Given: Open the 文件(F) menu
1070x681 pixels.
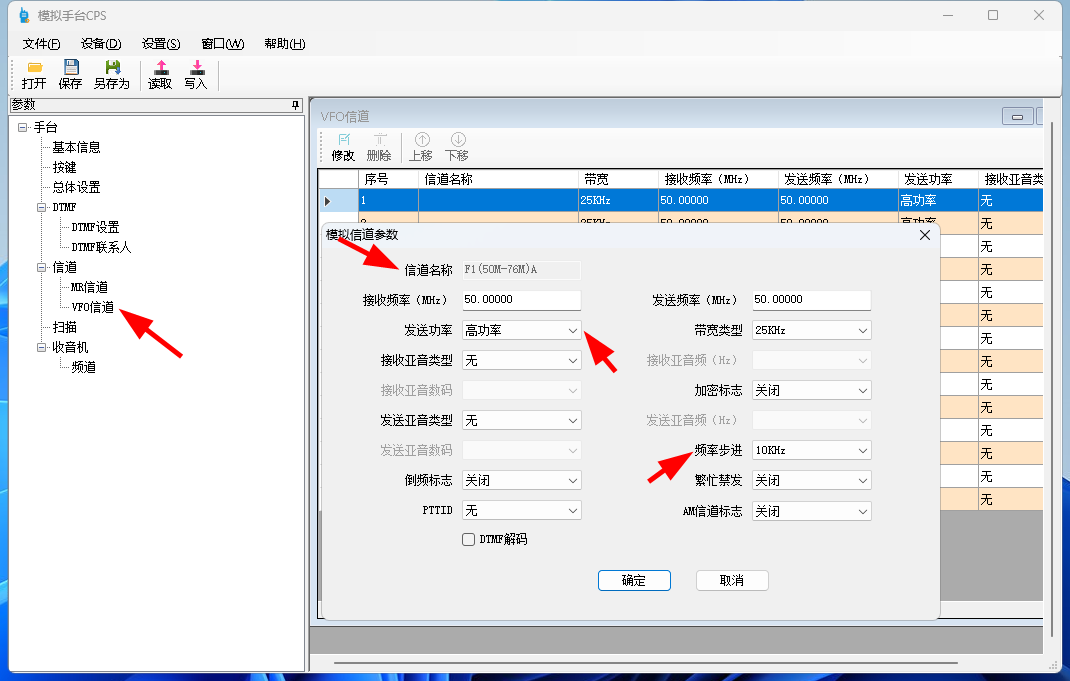Looking at the screenshot, I should (x=41, y=44).
